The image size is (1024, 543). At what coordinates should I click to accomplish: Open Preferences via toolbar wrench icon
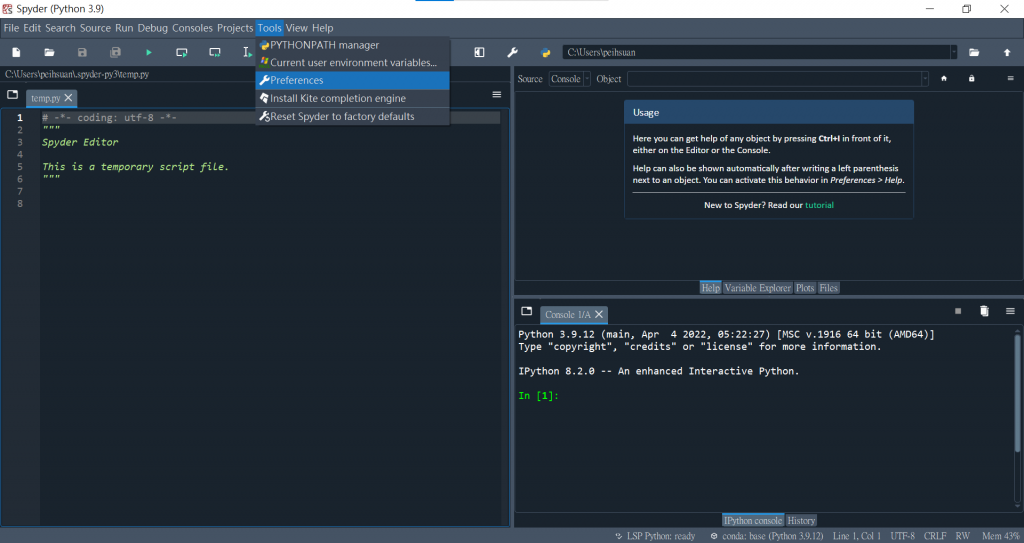[x=513, y=52]
